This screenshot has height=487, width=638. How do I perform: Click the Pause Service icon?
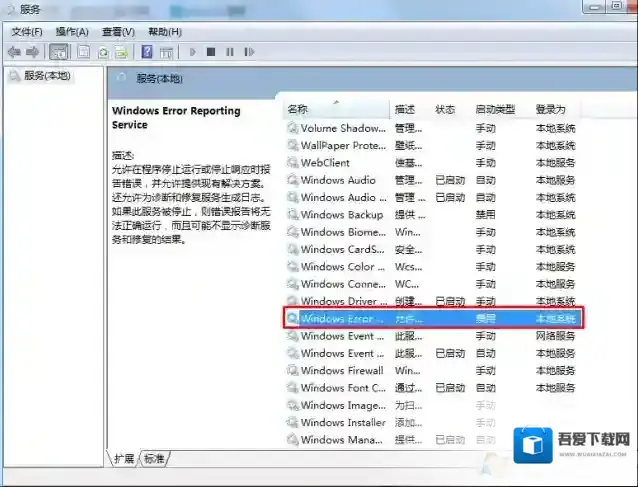230,52
